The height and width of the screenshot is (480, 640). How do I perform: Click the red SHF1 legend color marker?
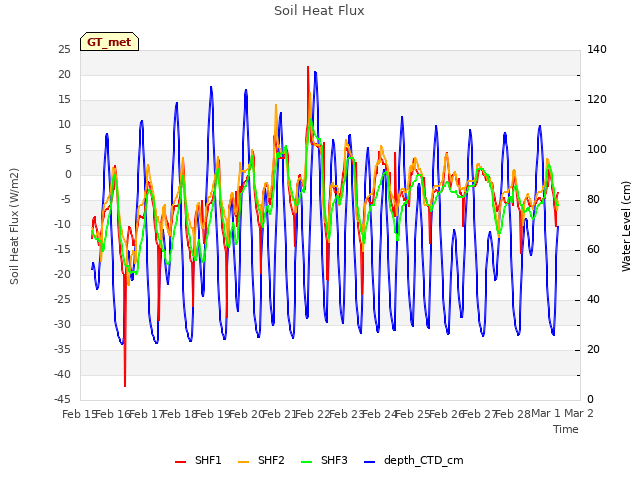[180, 462]
